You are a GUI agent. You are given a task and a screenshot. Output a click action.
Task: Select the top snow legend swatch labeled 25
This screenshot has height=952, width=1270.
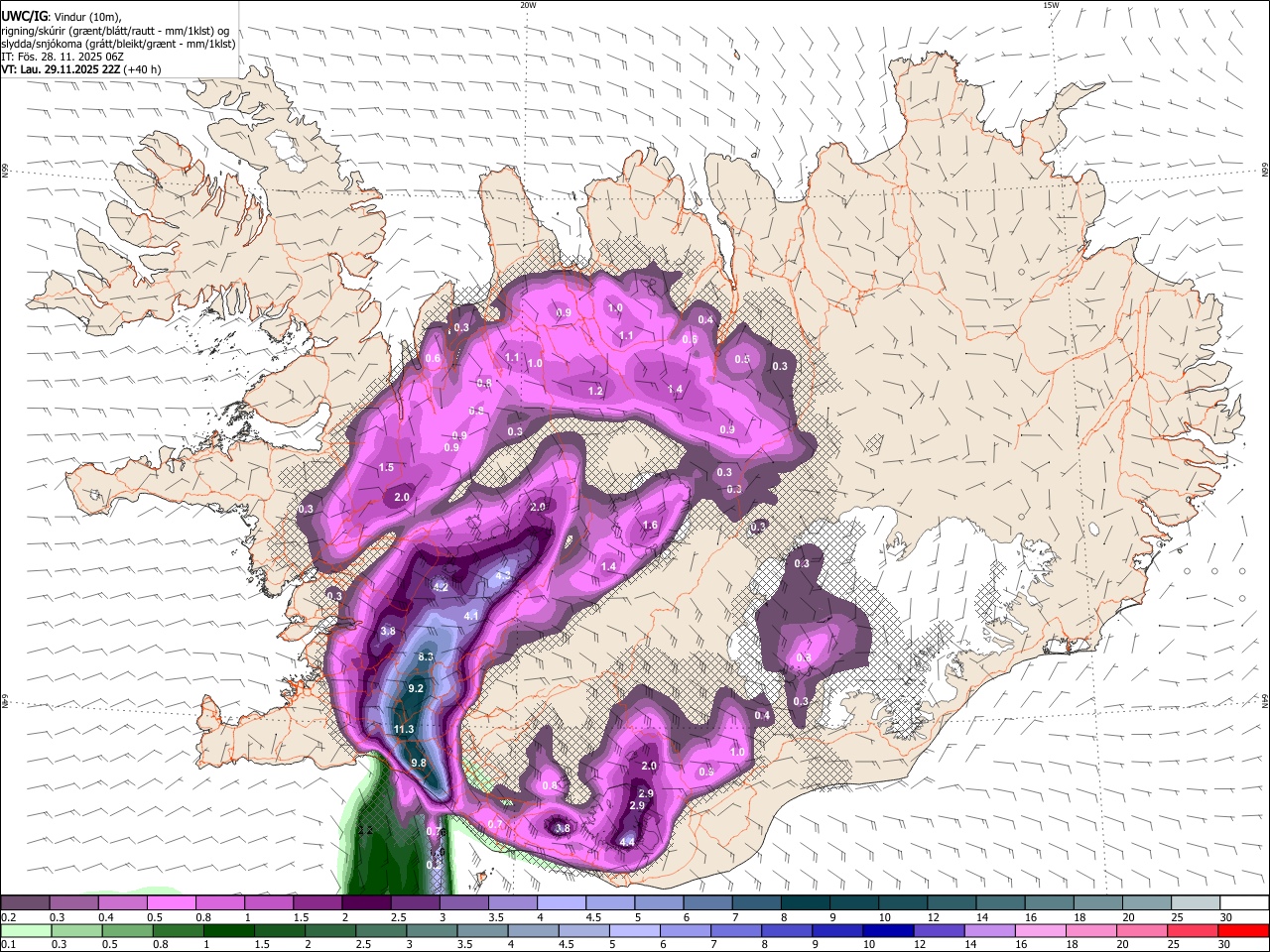point(1197,902)
